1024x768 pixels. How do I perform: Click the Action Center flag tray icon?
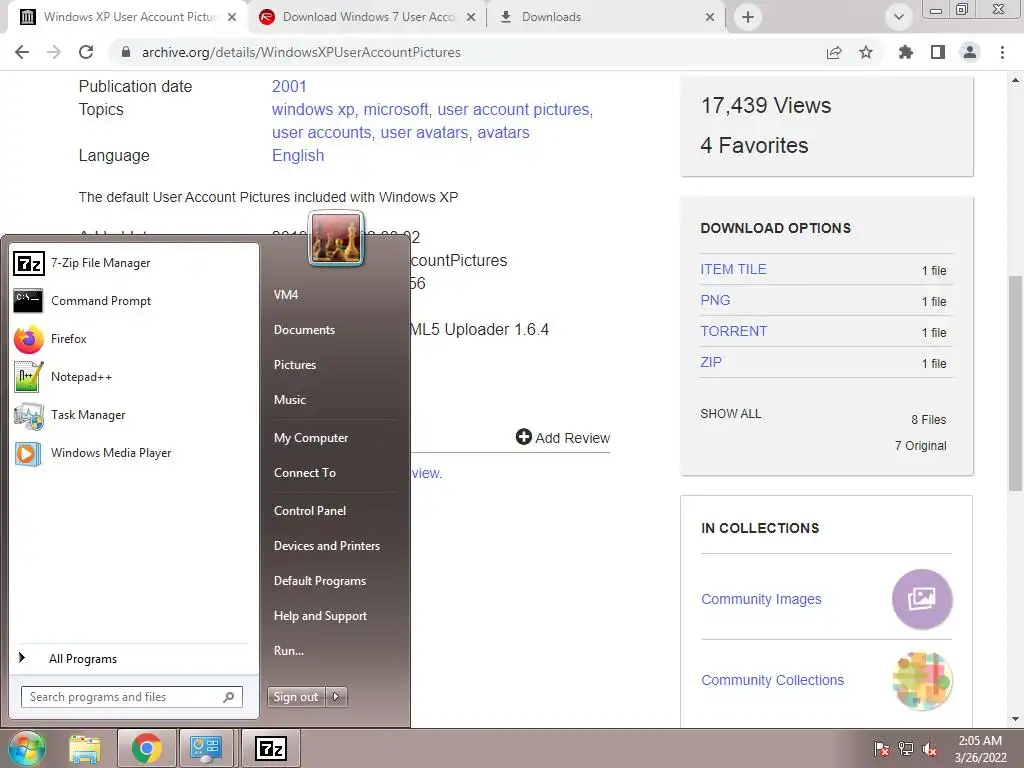pos(881,749)
